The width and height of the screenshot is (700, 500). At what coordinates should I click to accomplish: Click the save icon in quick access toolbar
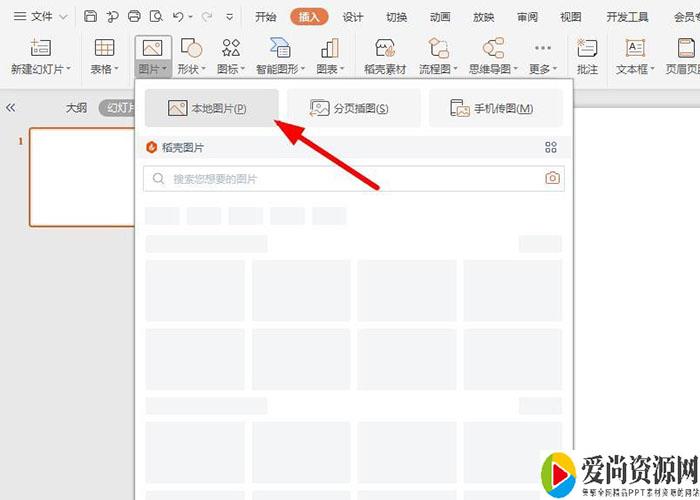pos(91,17)
